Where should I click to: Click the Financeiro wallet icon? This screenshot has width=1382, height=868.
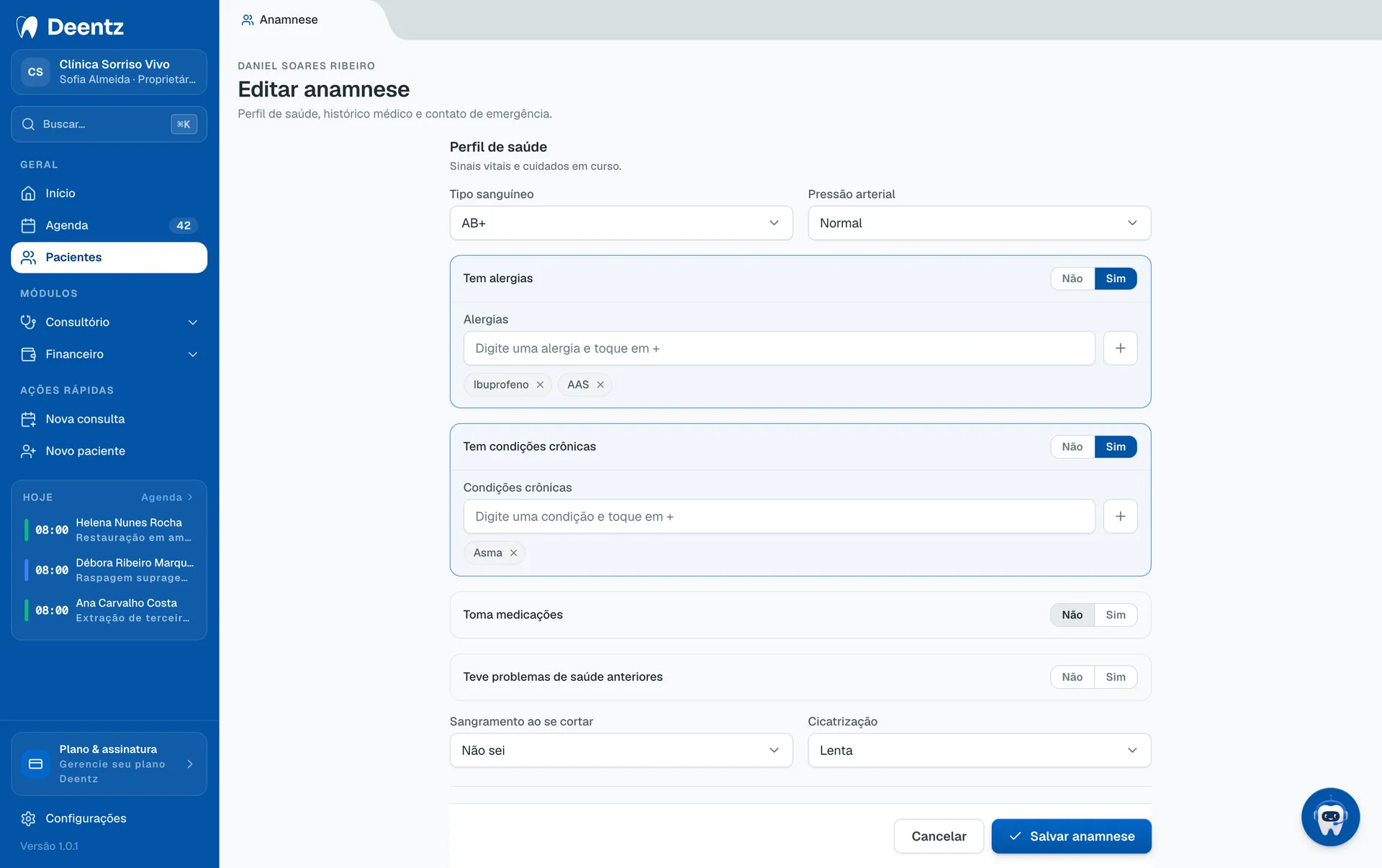coord(29,354)
